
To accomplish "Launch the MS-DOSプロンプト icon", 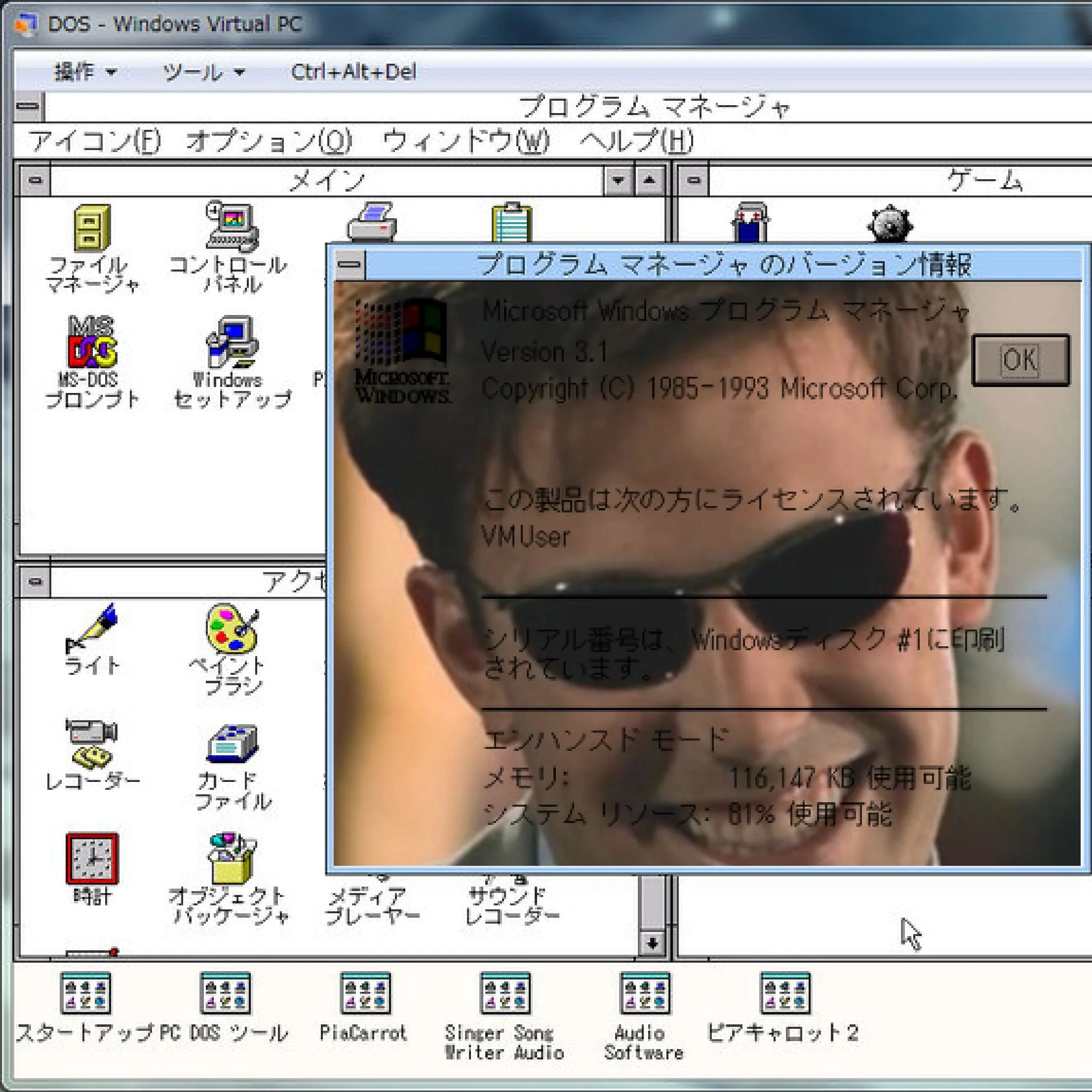I will pyautogui.click(x=92, y=343).
